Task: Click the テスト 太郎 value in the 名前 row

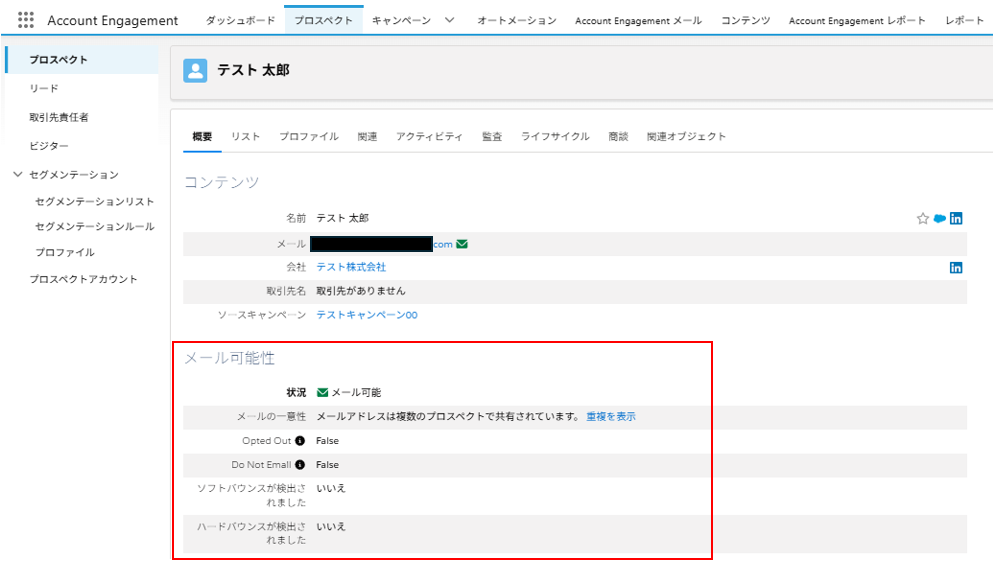Action: (x=342, y=218)
